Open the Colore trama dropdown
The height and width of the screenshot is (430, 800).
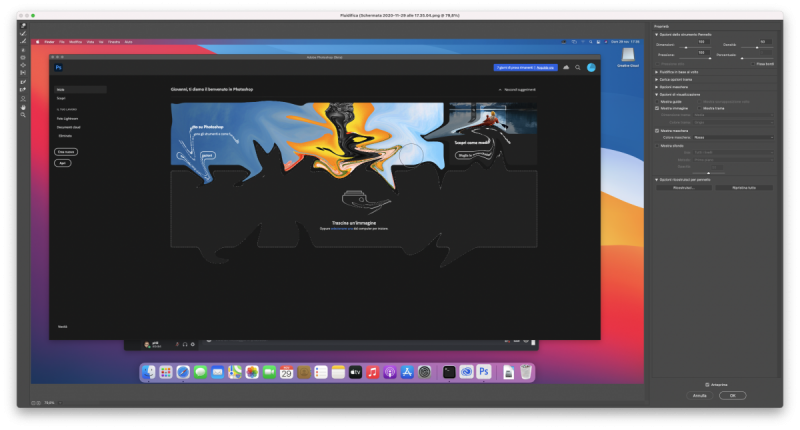pyautogui.click(x=733, y=122)
